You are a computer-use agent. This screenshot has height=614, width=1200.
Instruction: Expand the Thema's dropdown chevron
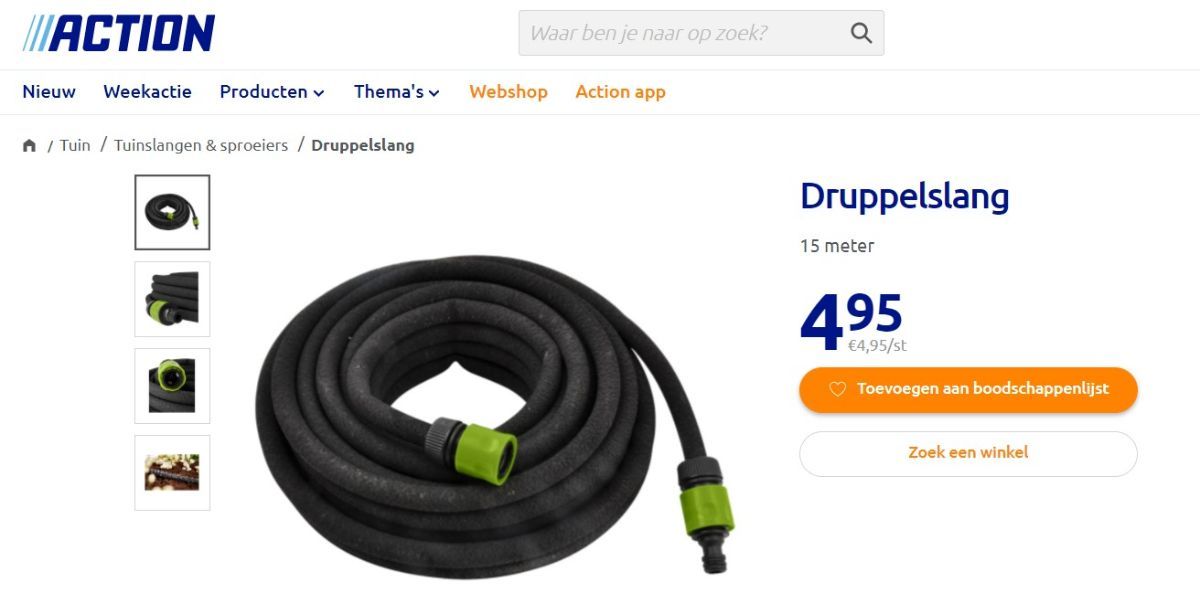click(434, 93)
